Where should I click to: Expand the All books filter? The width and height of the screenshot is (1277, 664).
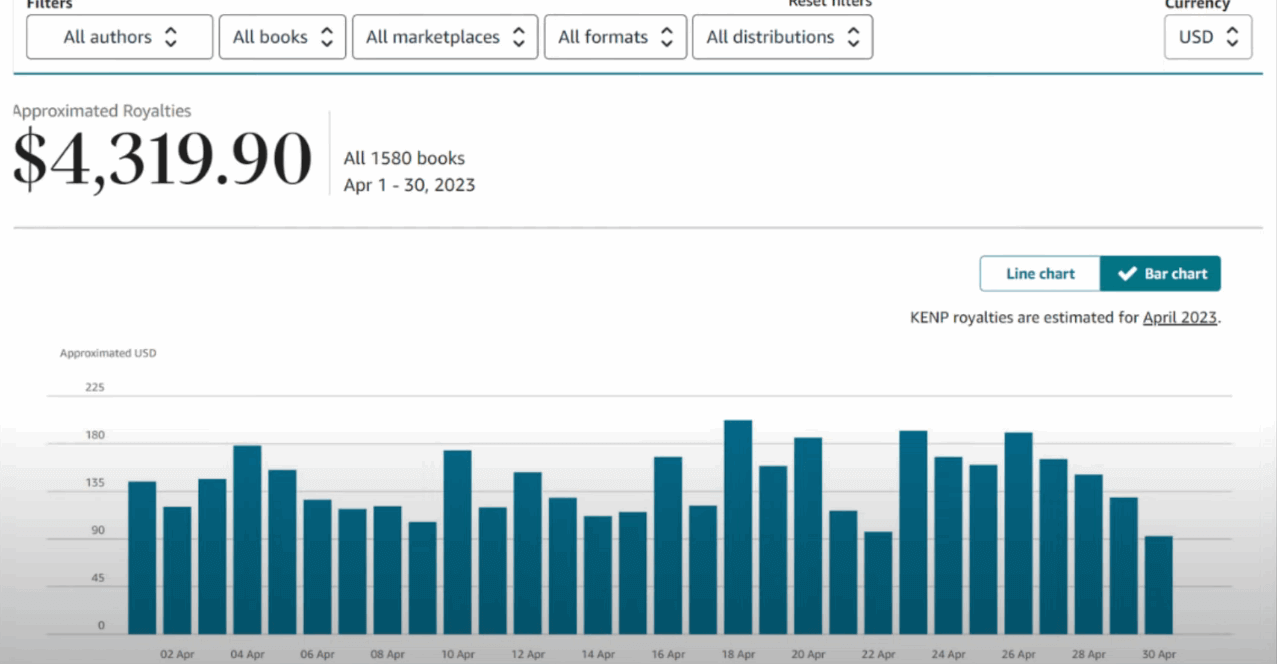coord(282,37)
